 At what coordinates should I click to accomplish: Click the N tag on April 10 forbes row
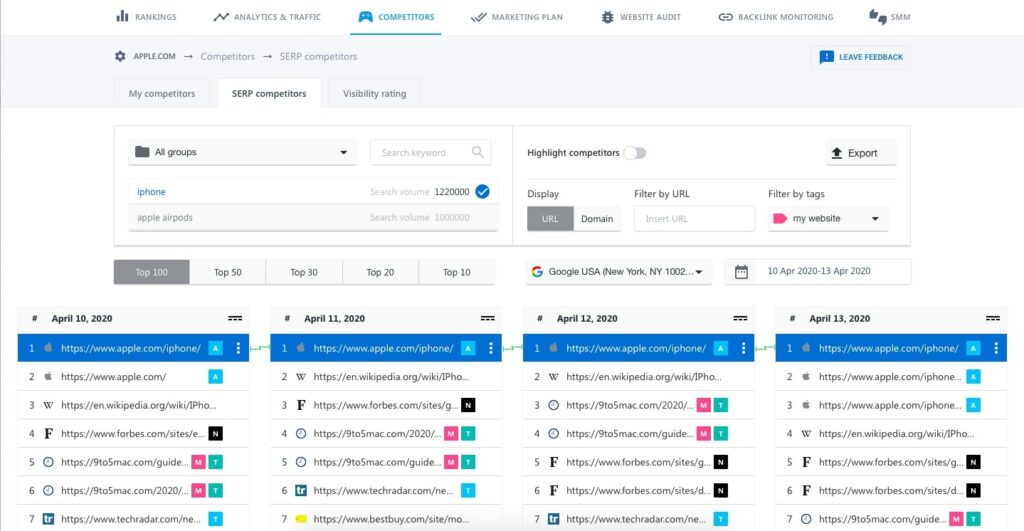click(x=216, y=433)
